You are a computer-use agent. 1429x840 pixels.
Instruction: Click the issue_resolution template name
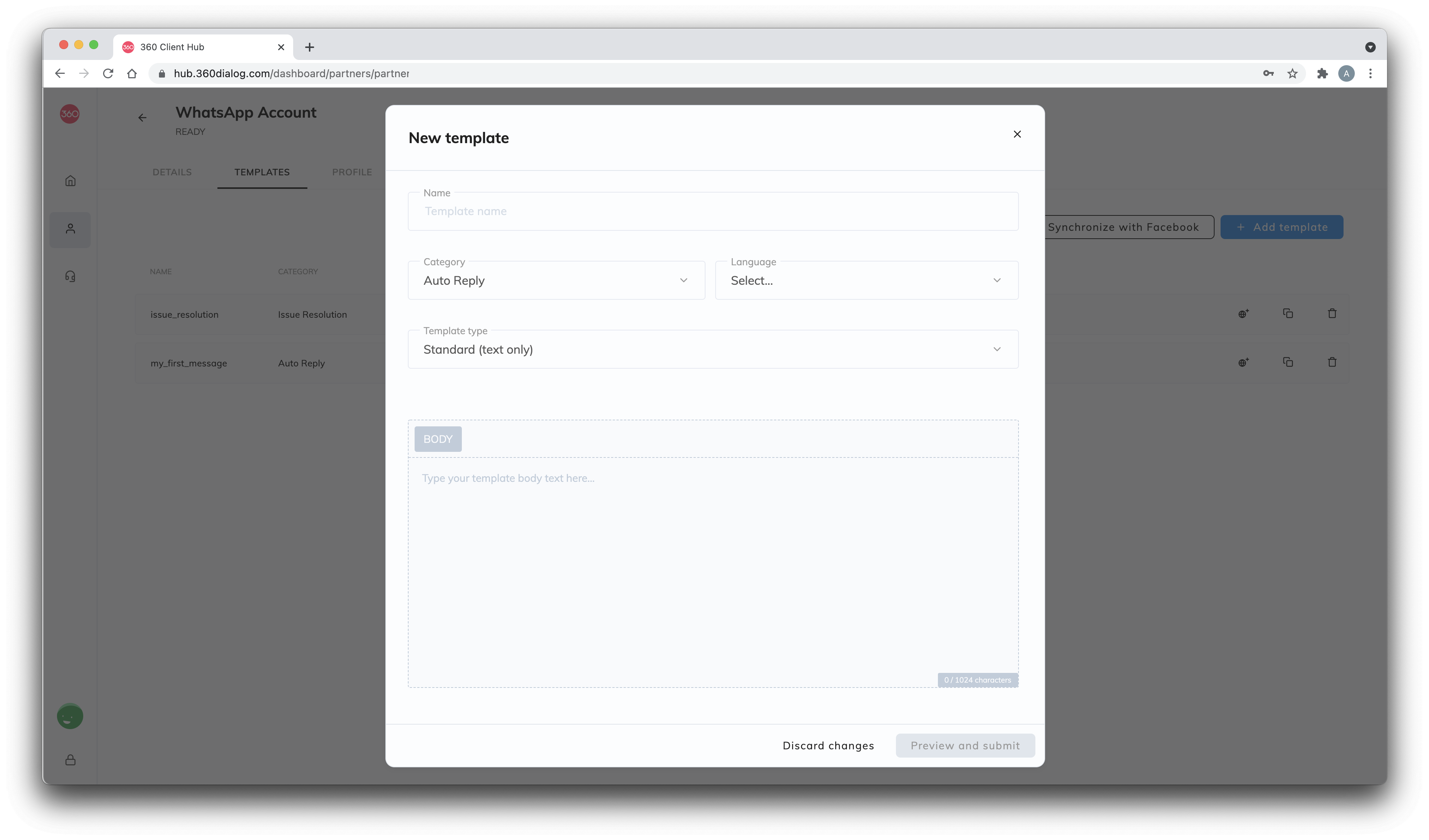(x=184, y=315)
